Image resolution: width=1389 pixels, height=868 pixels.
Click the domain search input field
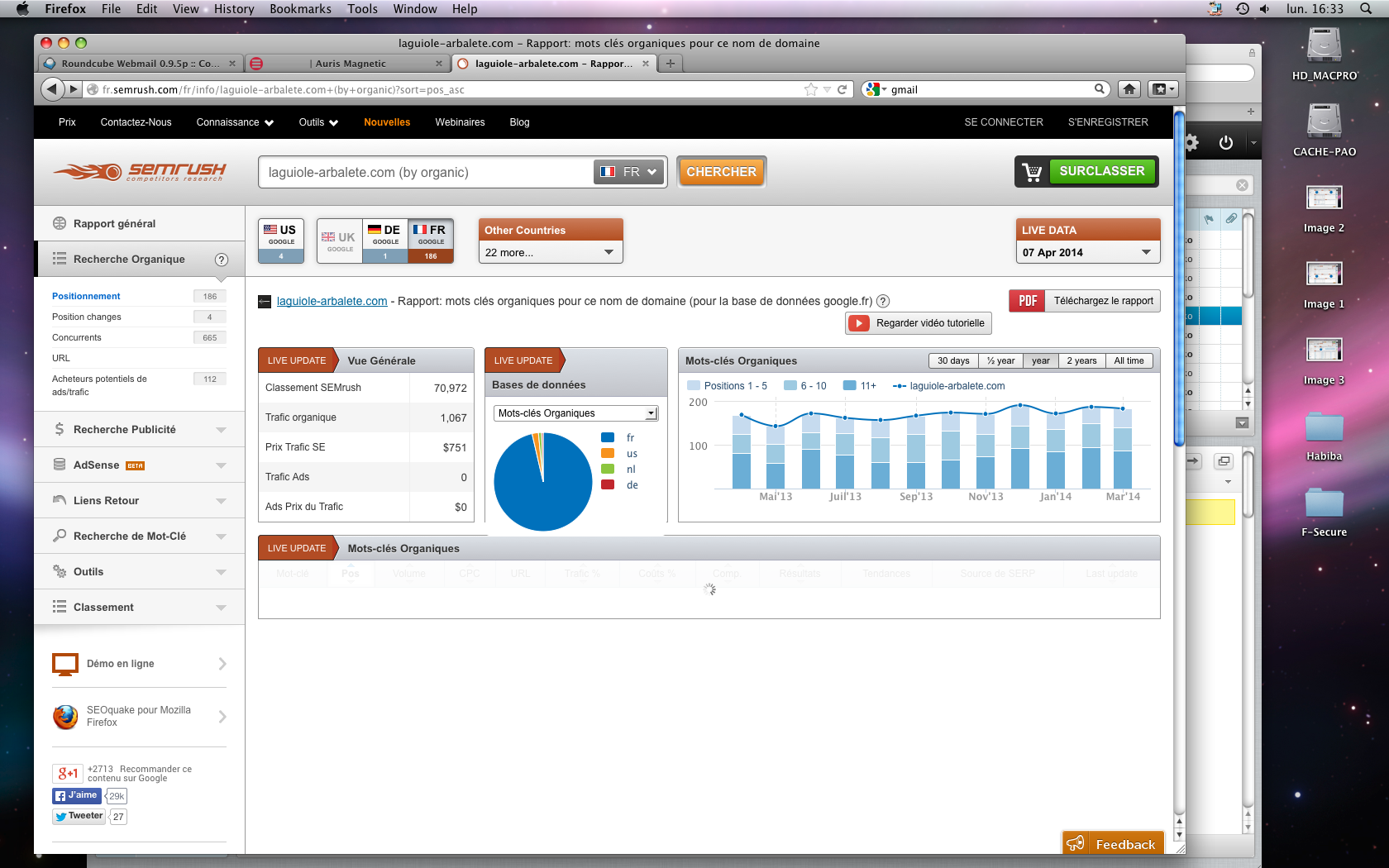coord(426,172)
